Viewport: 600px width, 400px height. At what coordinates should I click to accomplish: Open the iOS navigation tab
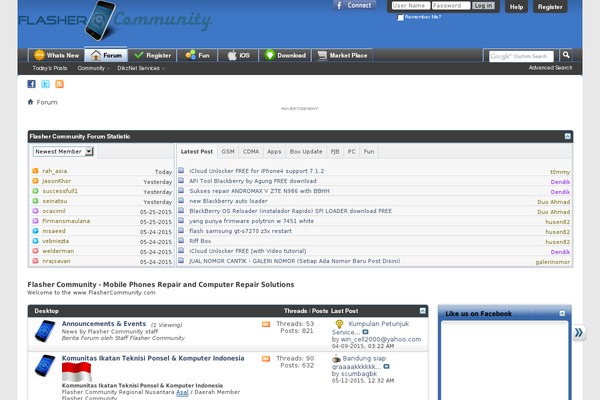click(238, 56)
